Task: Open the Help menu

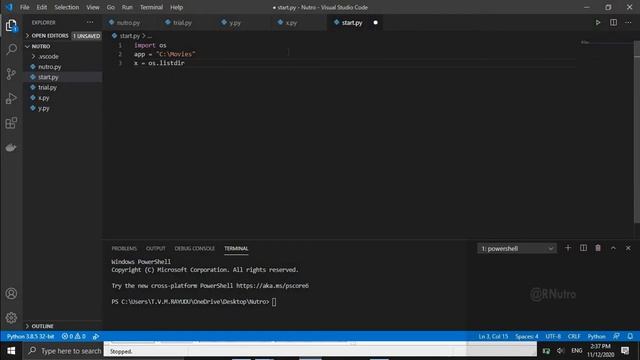Action: coord(176,7)
